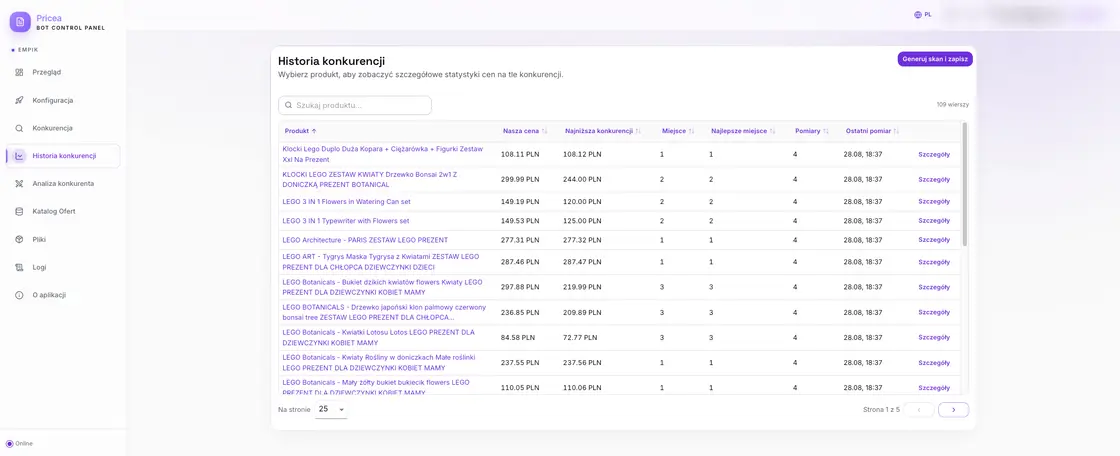This screenshot has height=456, width=1120.
Task: Click the Analiza konkurenta icon
Action: click(19, 184)
